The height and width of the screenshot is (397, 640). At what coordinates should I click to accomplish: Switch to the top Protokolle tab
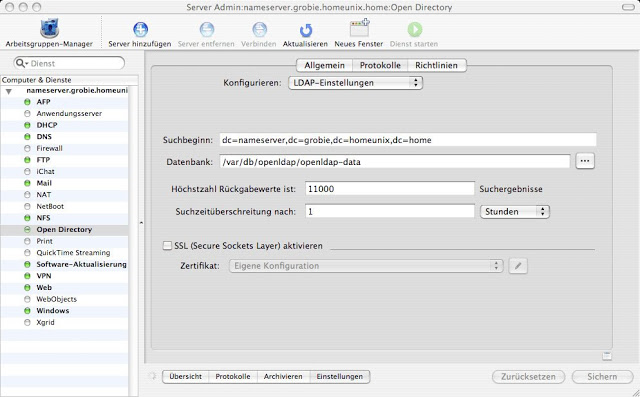click(380, 65)
